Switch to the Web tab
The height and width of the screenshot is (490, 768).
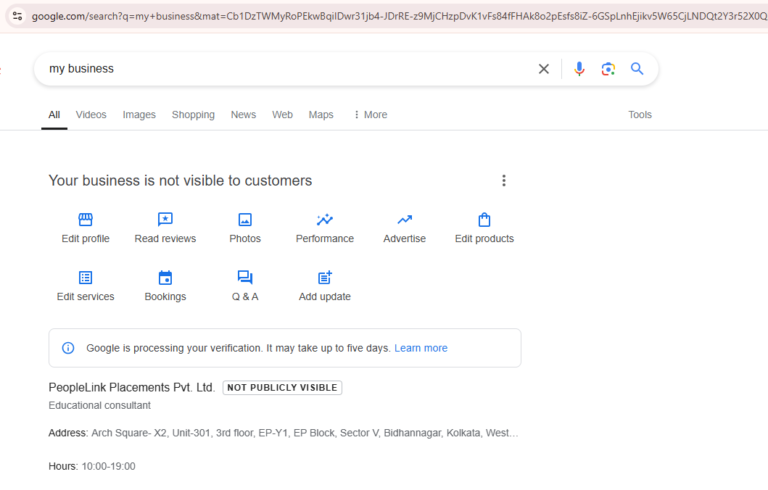[x=282, y=115]
